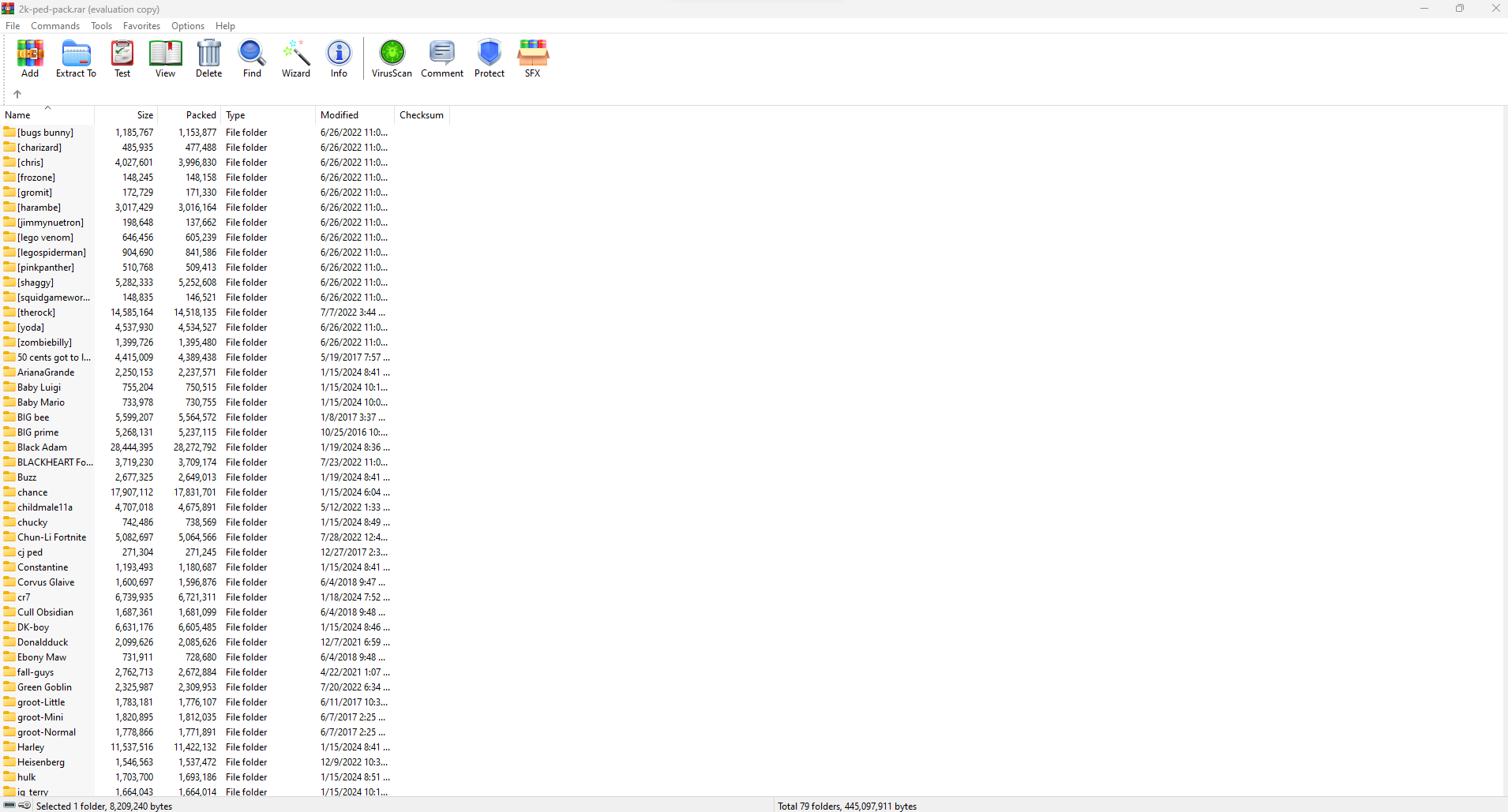Open the Find search tool

252,58
